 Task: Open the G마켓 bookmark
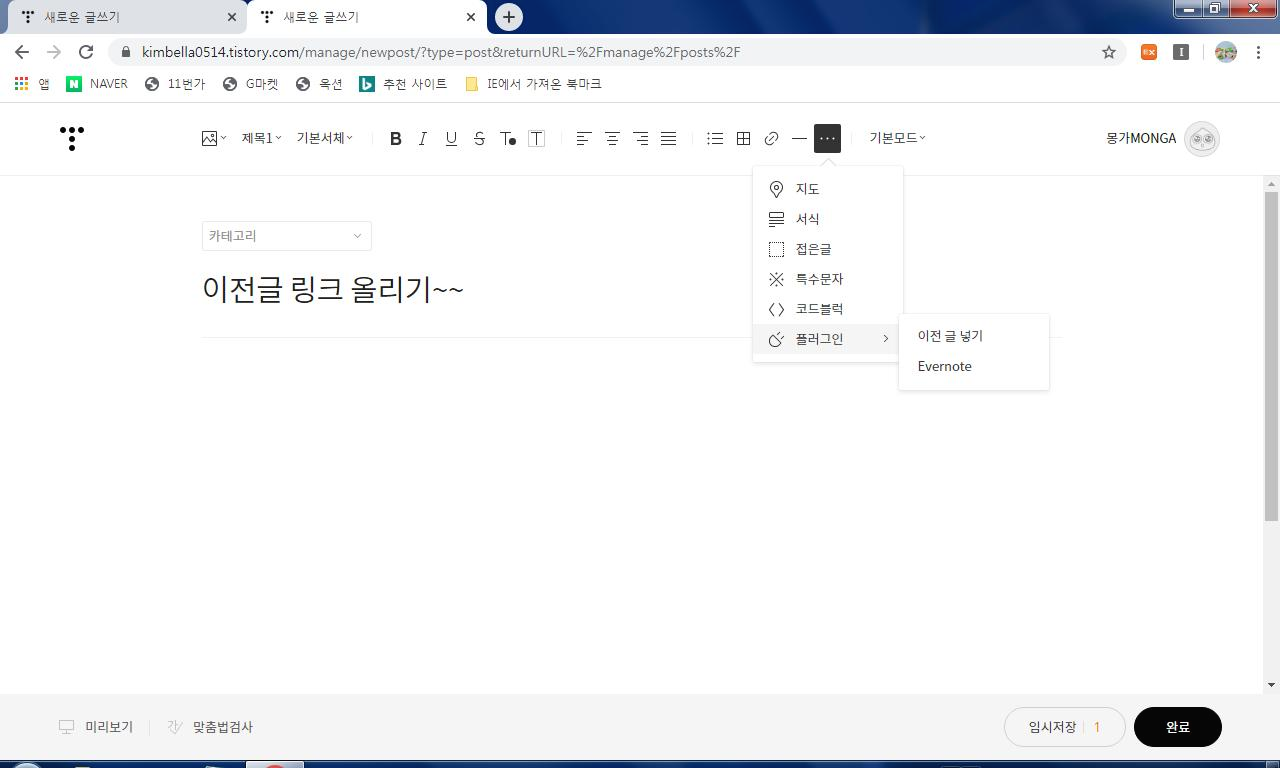click(x=251, y=84)
